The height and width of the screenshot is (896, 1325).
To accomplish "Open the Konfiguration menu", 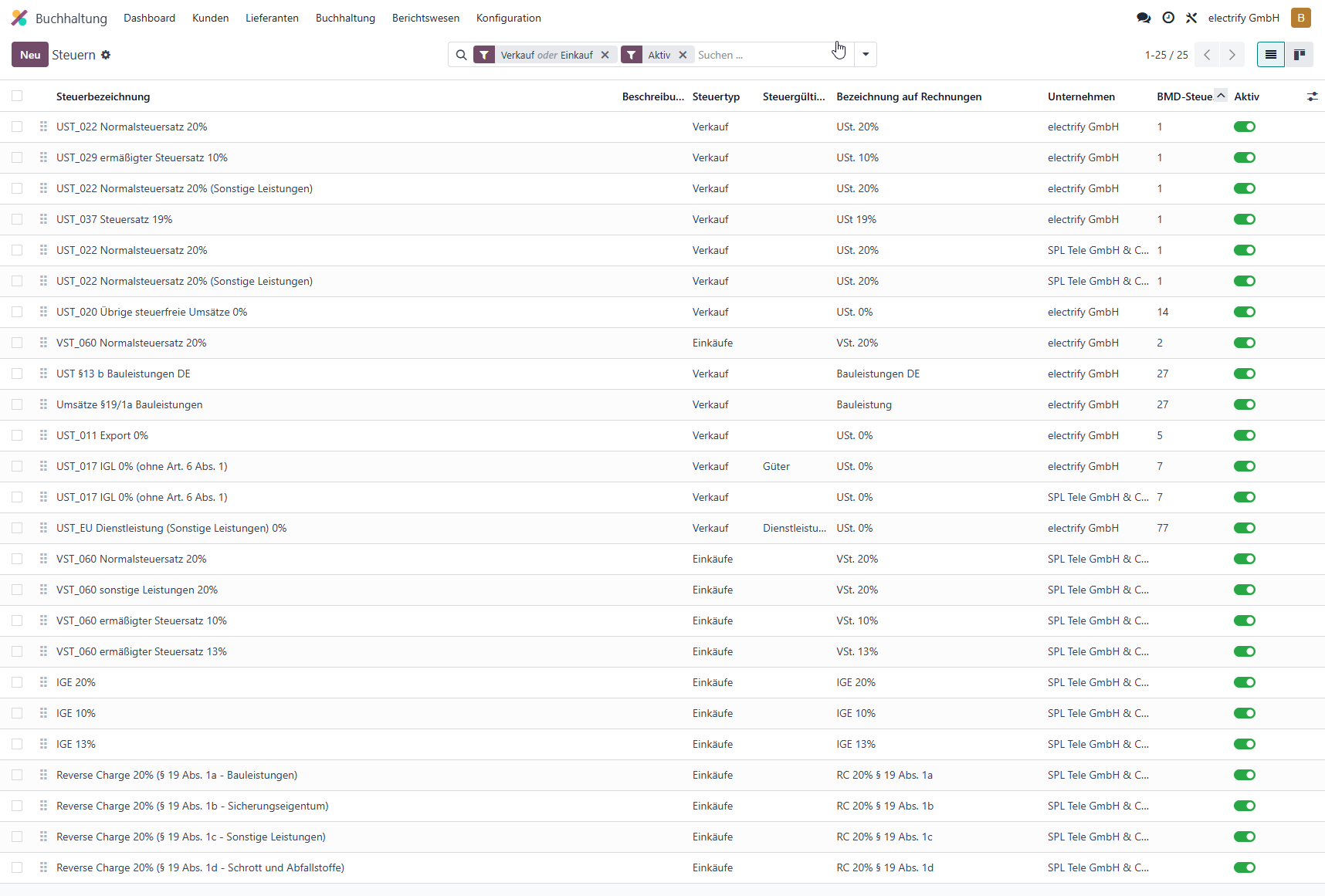I will coord(509,18).
